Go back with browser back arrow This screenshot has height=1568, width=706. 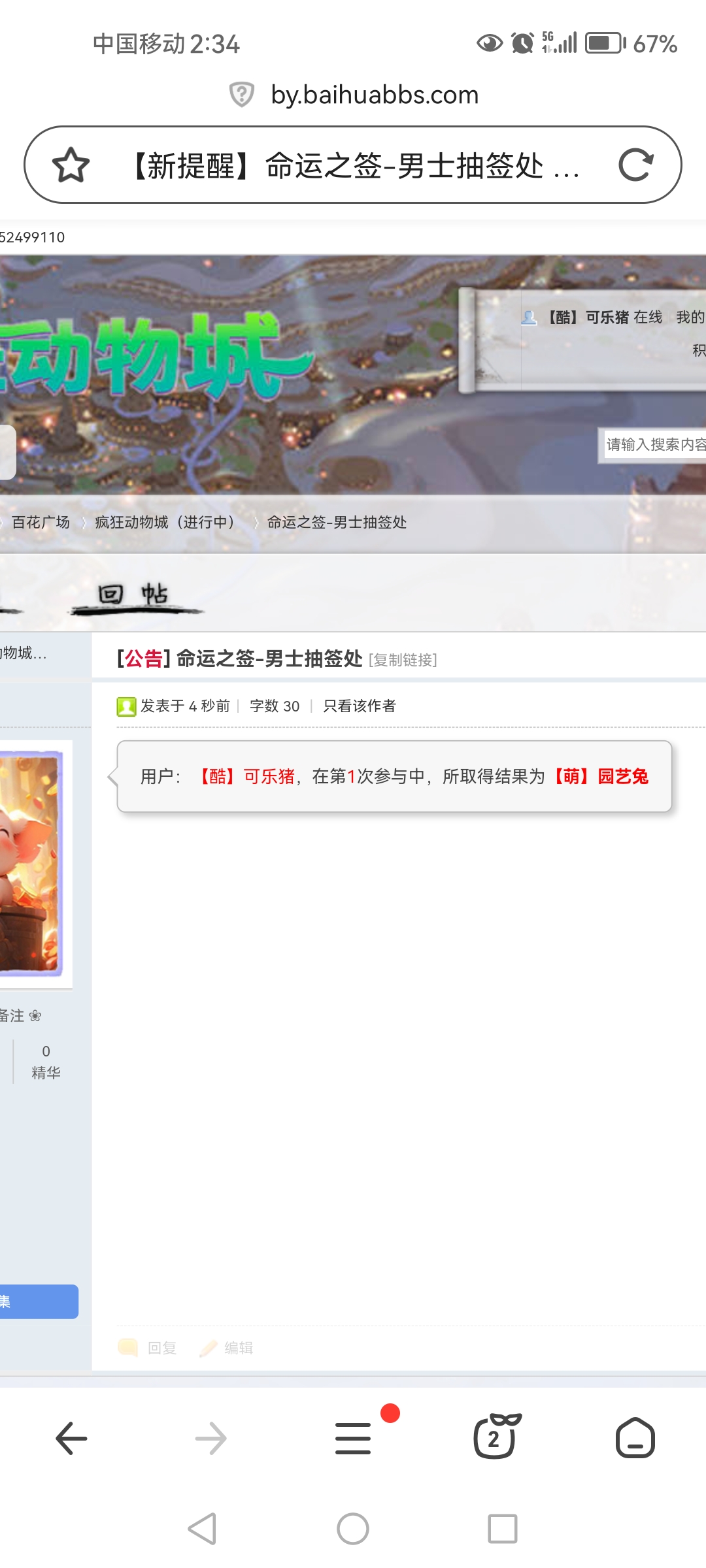pos(71,1438)
